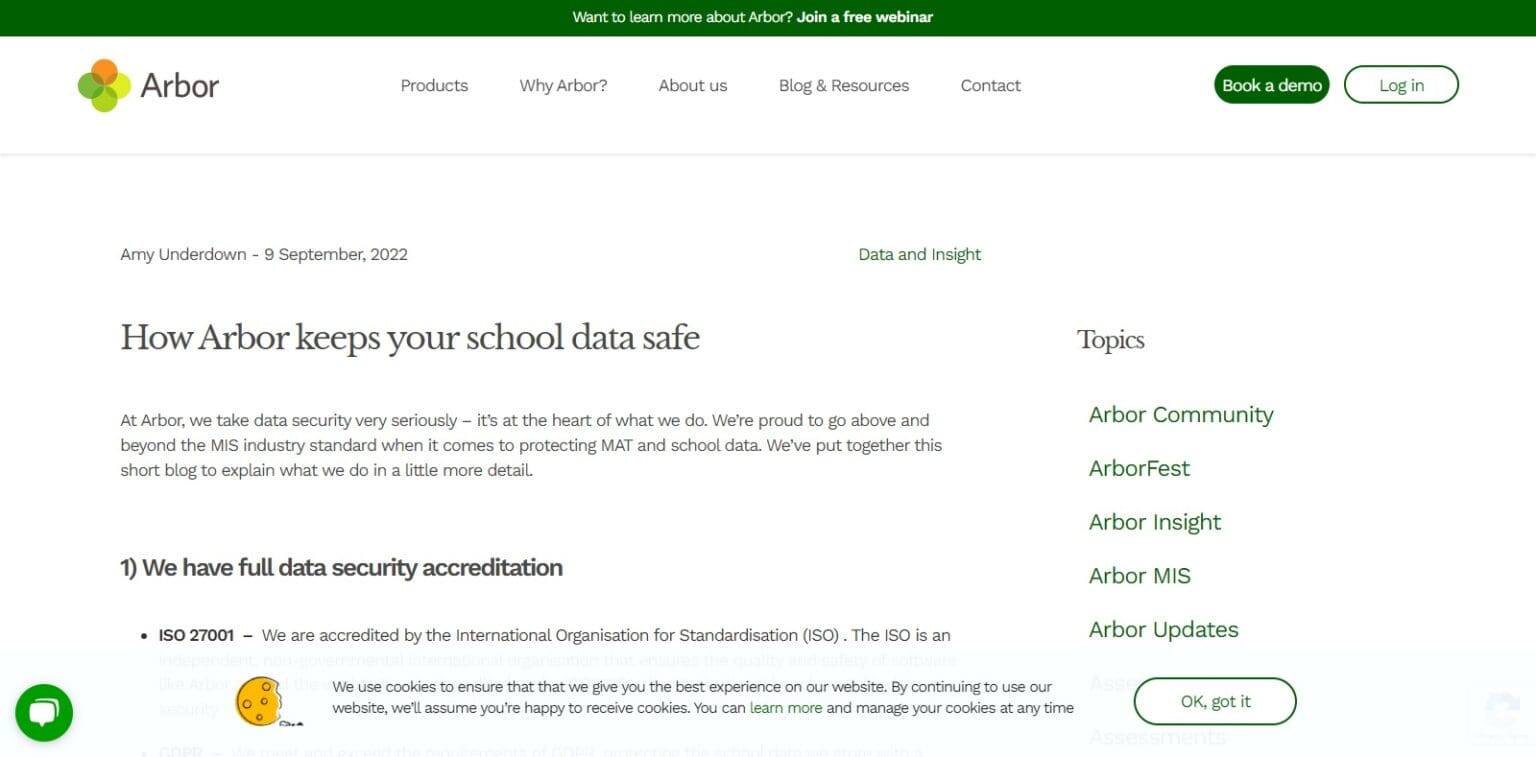Select the ArborFest topic

pos(1139,468)
